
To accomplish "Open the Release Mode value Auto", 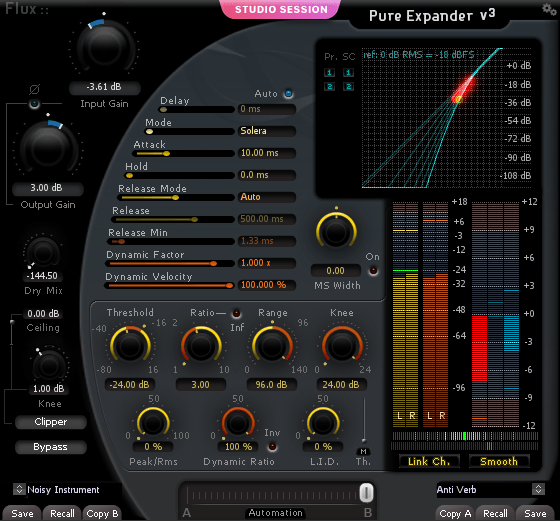I will tap(267, 197).
